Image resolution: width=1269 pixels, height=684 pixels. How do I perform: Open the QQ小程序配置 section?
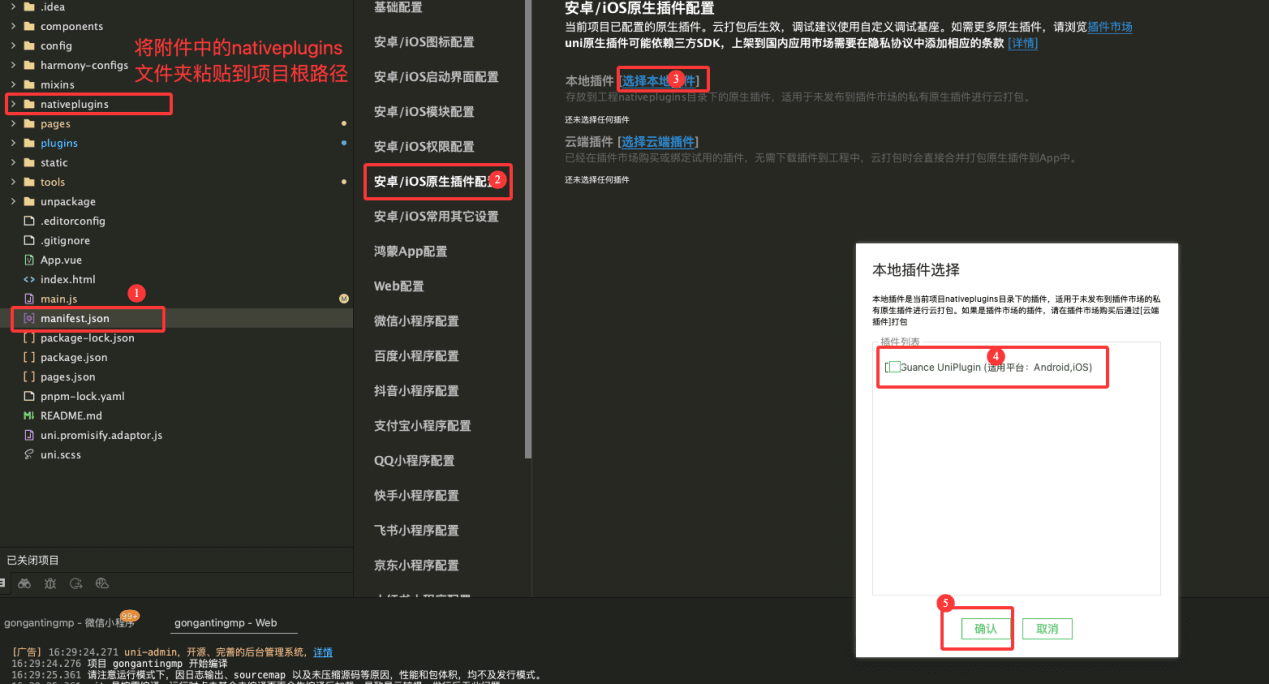(415, 461)
